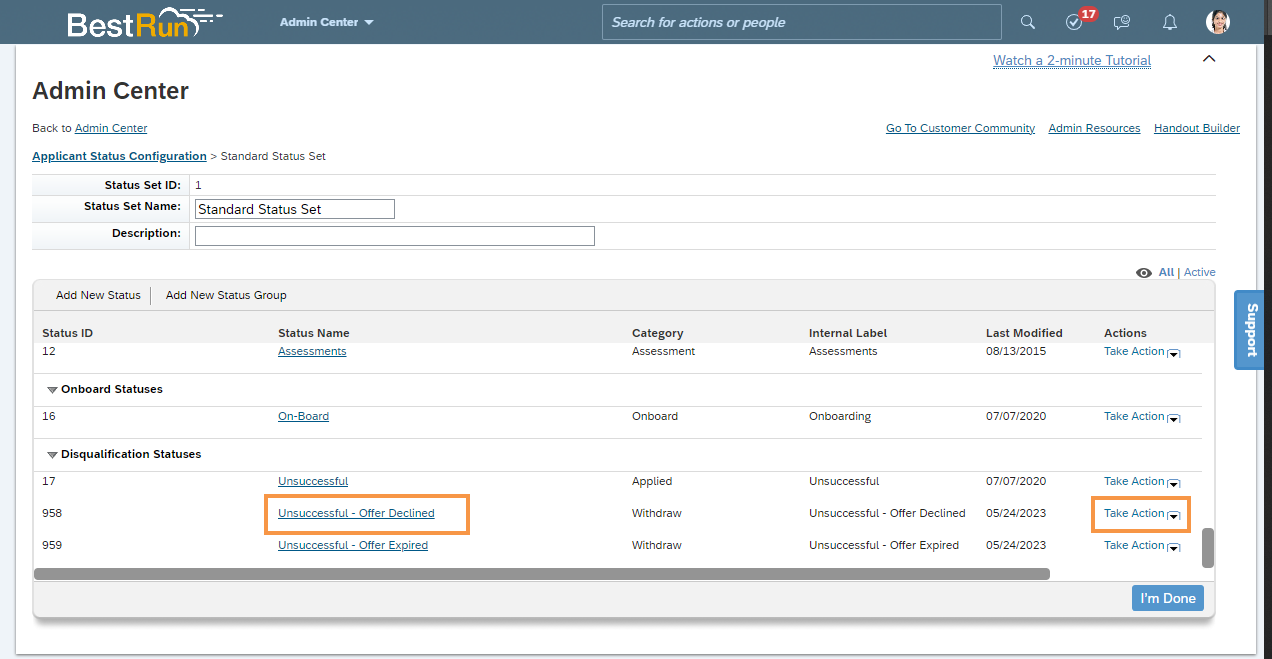The image size is (1272, 659).
Task: Open the messages chat bubble icon
Action: pyautogui.click(x=1121, y=21)
